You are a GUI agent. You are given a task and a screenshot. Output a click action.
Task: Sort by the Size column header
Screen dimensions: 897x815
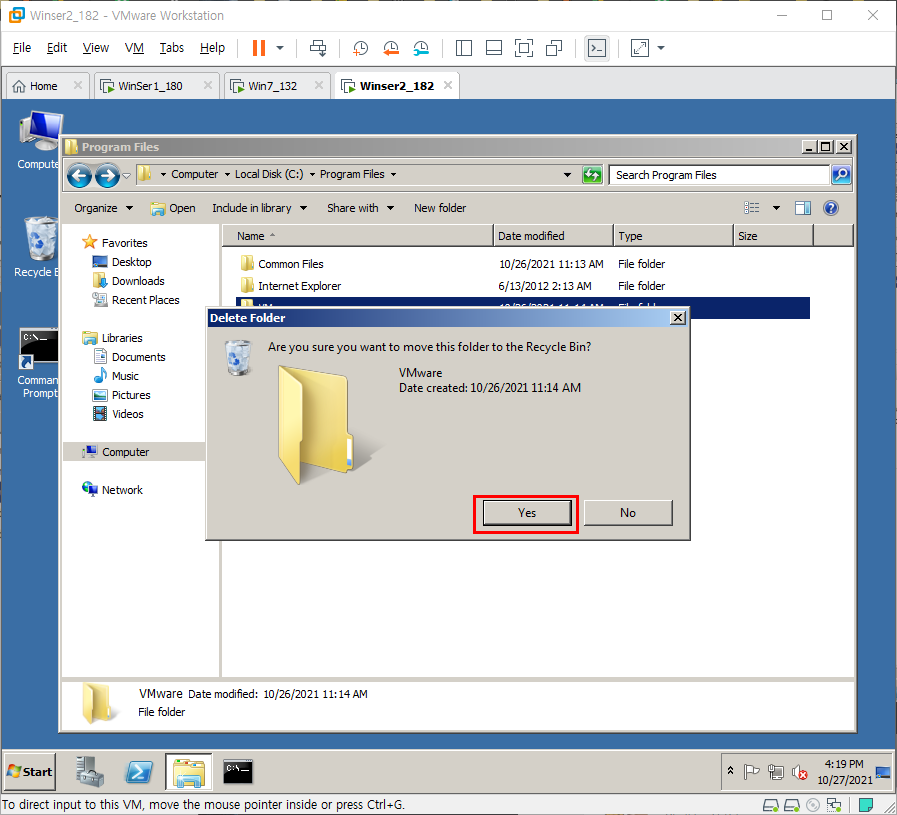[x=773, y=236]
